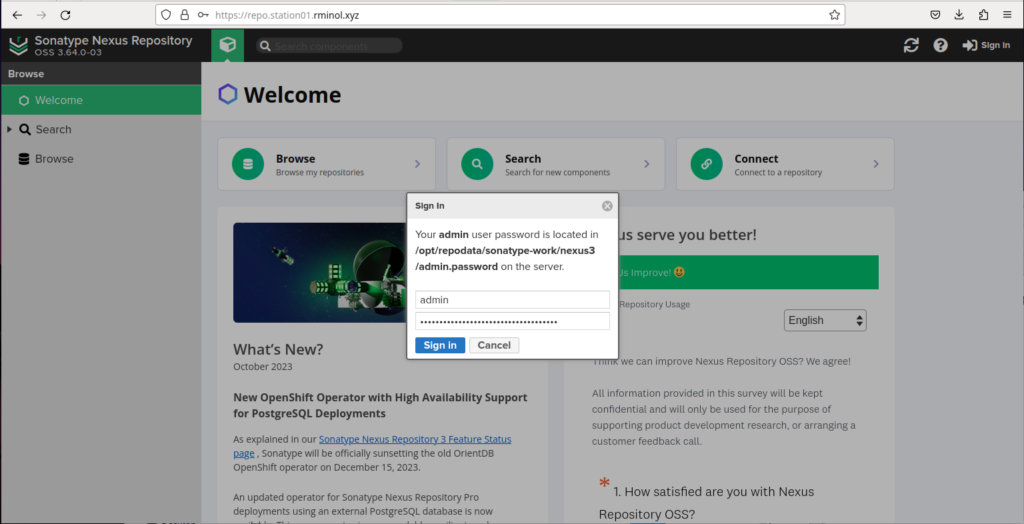Click the magnifier icon in the Search components box
Screen dimensions: 1024x524
click(x=264, y=46)
